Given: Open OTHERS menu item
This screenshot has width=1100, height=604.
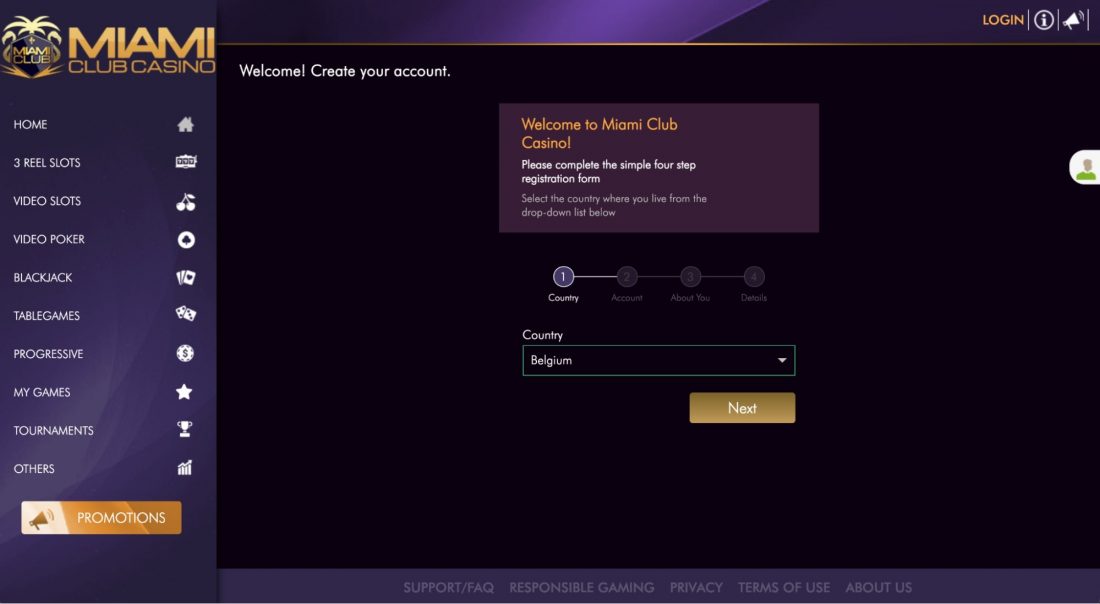Looking at the screenshot, I should (x=34, y=469).
